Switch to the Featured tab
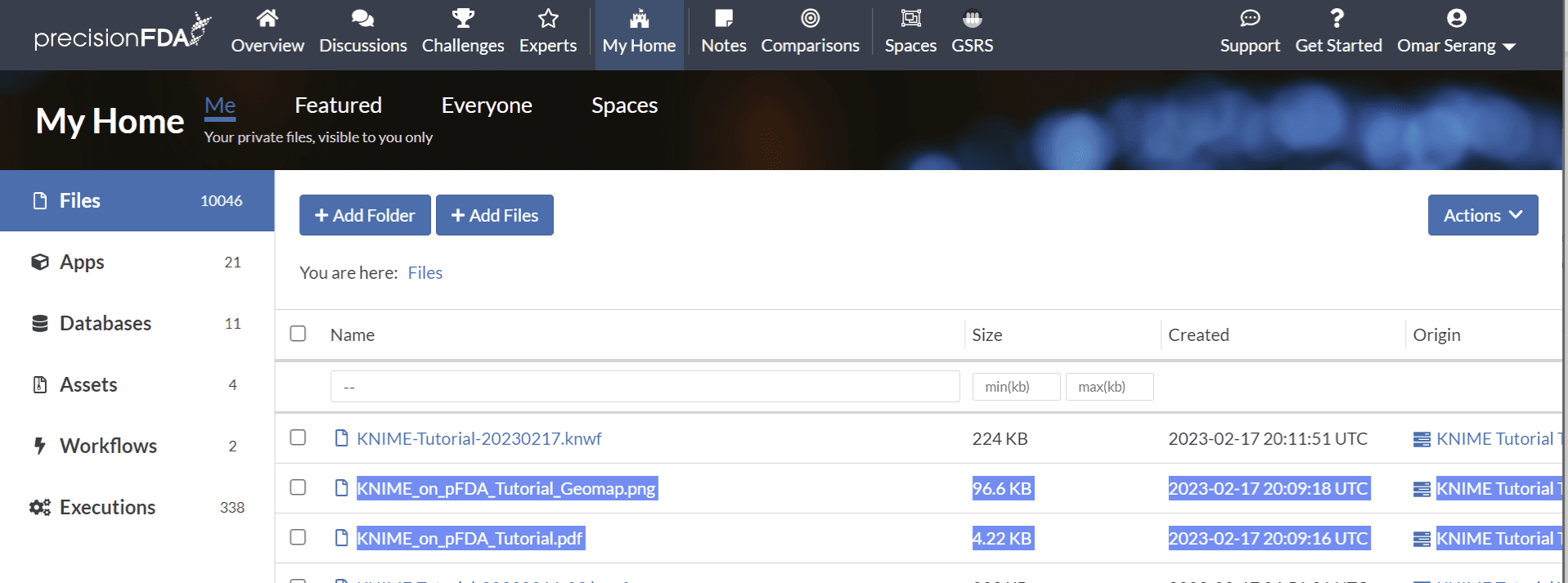The image size is (1568, 583). coord(338,105)
